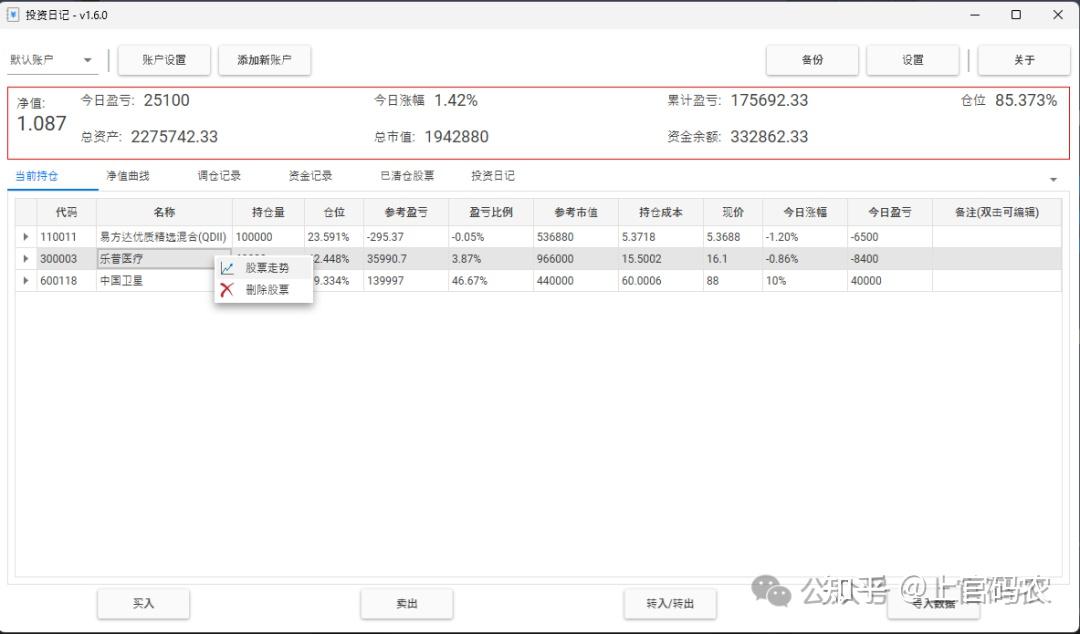Click the 备份 backup button
Screen dimensions: 1080x634
[812, 60]
